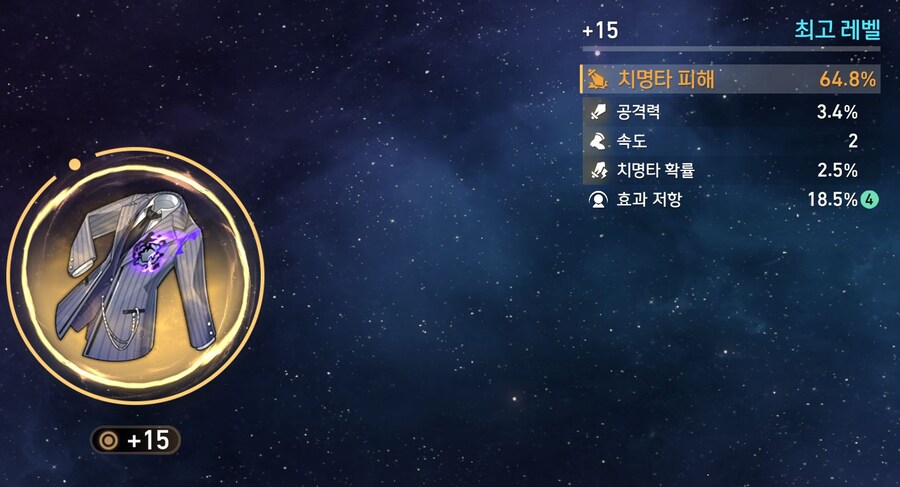
Task: Select the 공격력 substat label
Action: (x=638, y=111)
